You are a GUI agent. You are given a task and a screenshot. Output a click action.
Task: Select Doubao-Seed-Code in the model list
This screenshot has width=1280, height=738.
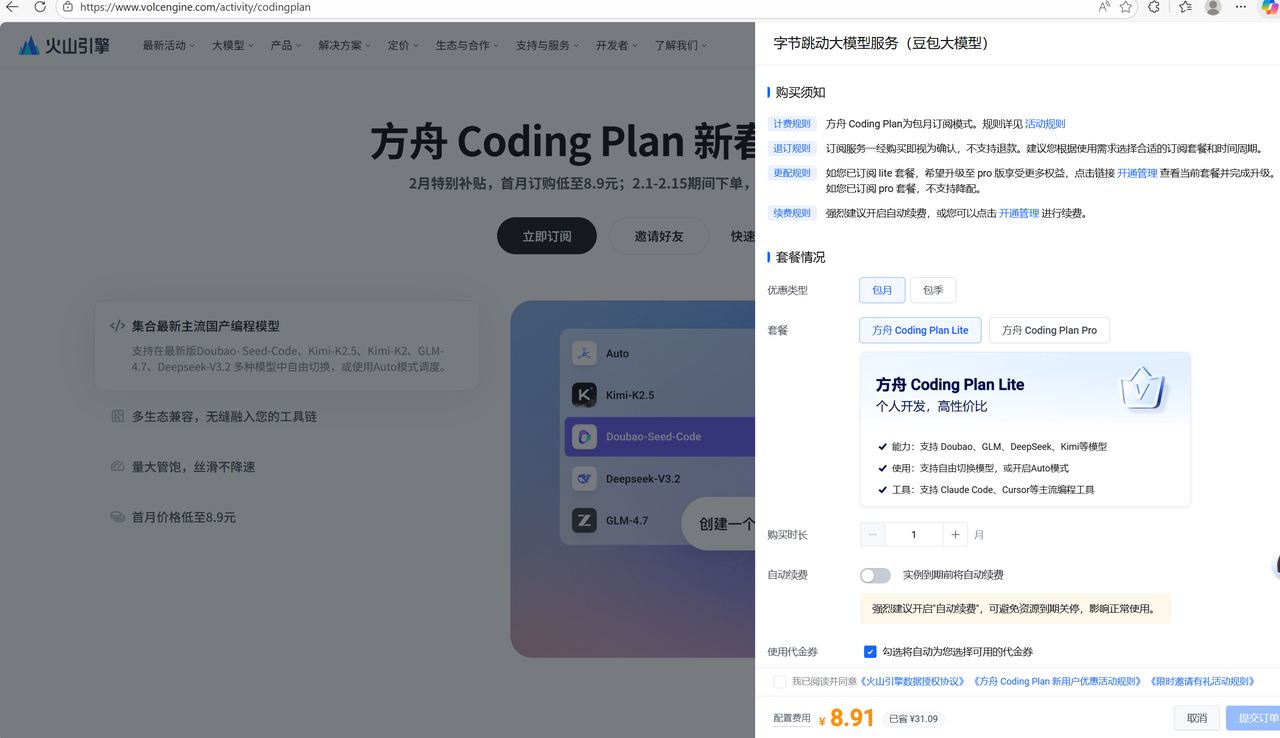tap(660, 437)
